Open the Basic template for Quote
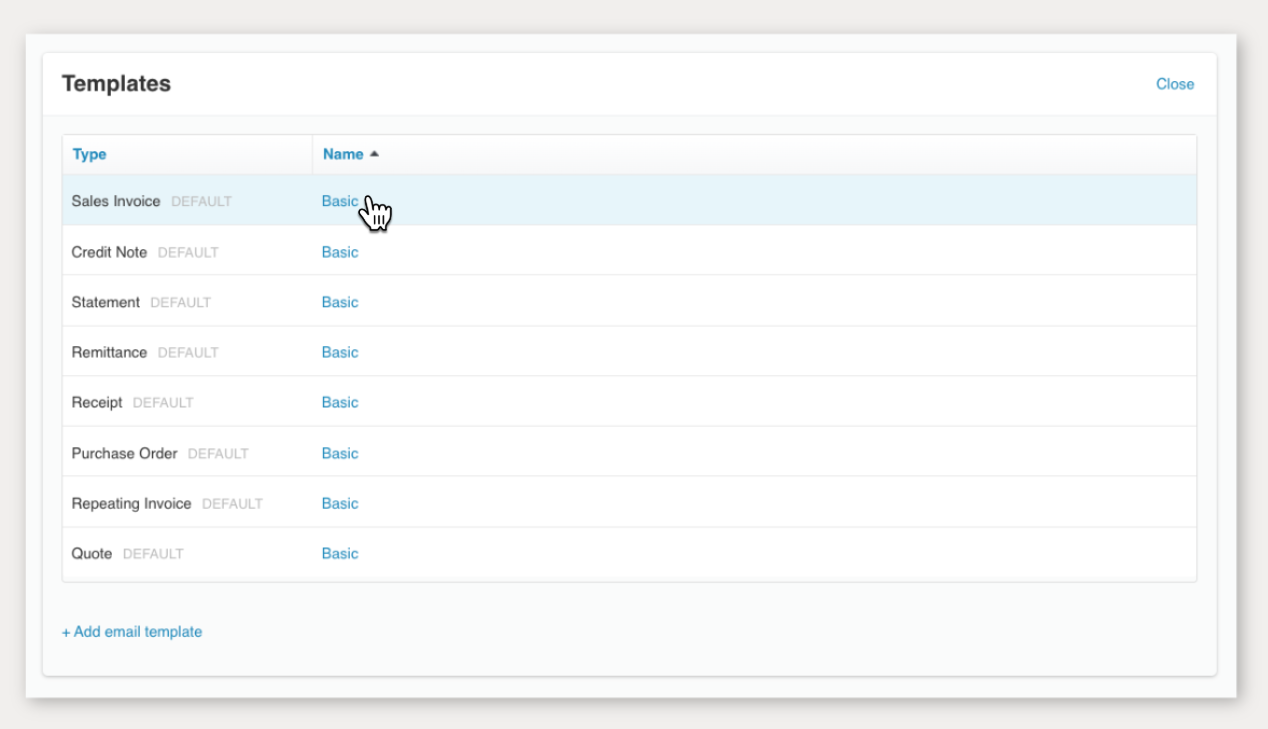This screenshot has width=1268, height=729. tap(339, 553)
